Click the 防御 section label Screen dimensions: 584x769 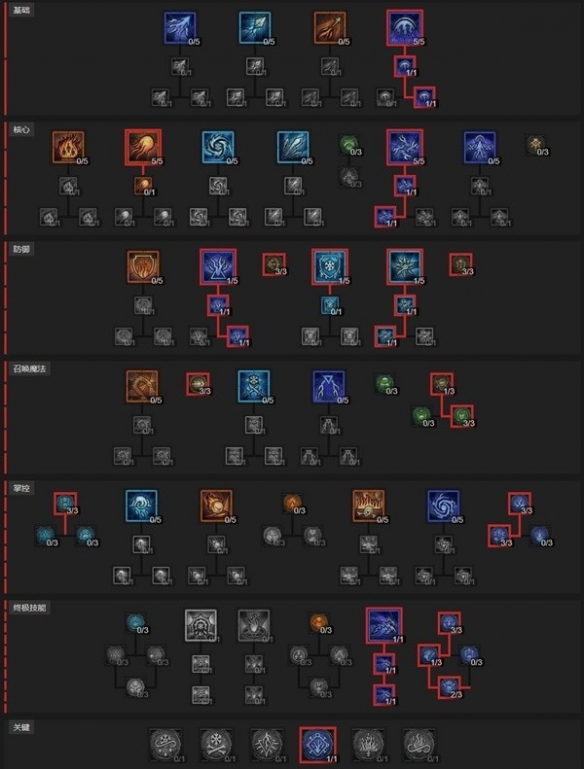pyautogui.click(x=22, y=249)
